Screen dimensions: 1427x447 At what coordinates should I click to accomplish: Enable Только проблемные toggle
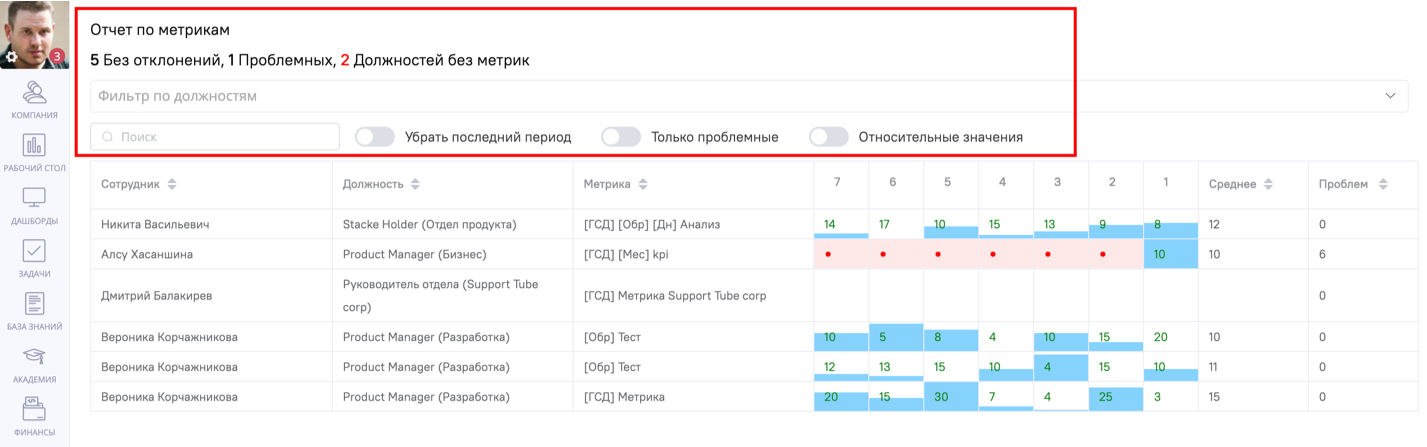pyautogui.click(x=621, y=137)
